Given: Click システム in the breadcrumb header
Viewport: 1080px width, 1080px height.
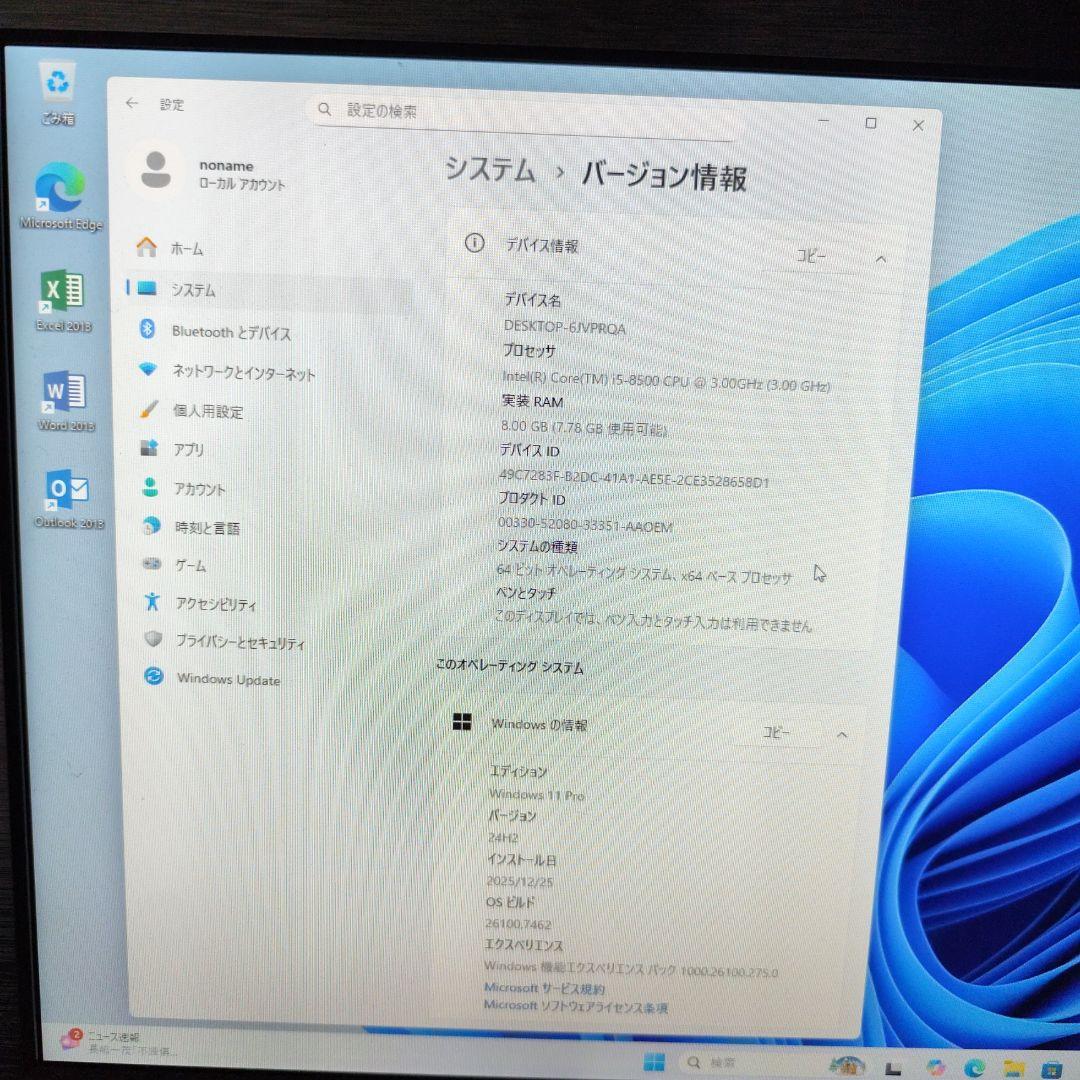Looking at the screenshot, I should tap(490, 172).
